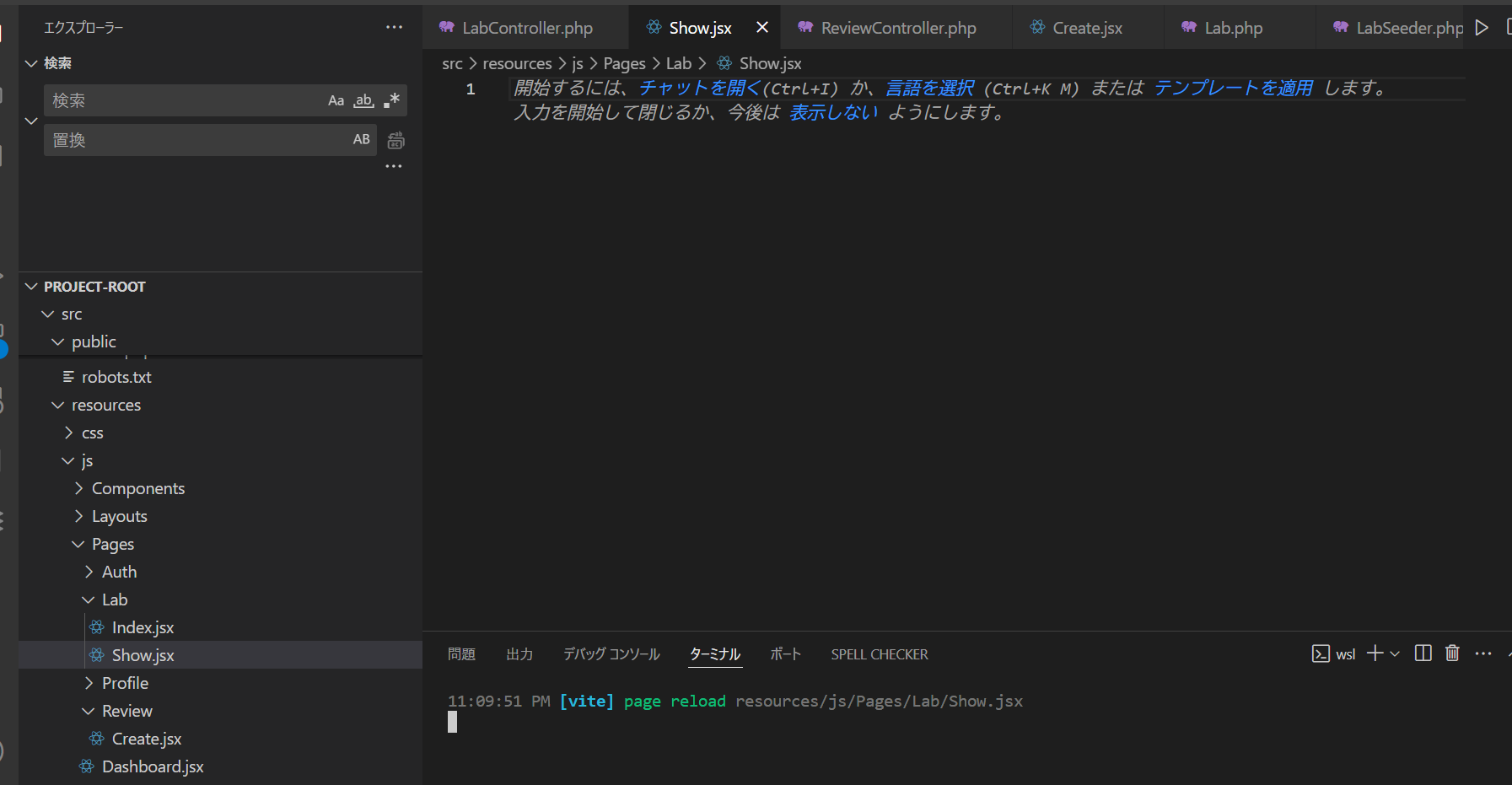Collapse the Lab folder in the tree
This screenshot has width=1512, height=785.
221,600
